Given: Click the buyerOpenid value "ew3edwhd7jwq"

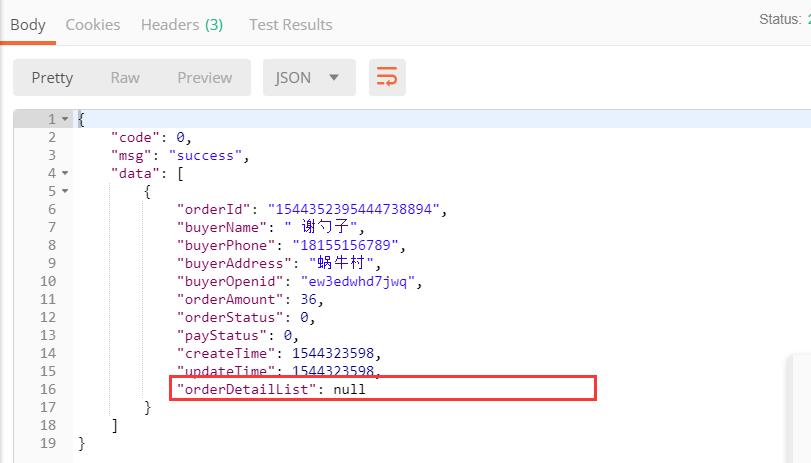Looking at the screenshot, I should pyautogui.click(x=358, y=281).
